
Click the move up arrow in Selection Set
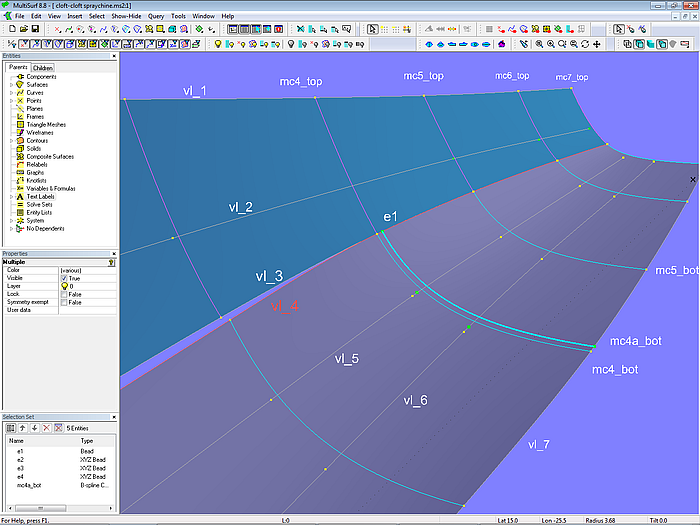23,427
